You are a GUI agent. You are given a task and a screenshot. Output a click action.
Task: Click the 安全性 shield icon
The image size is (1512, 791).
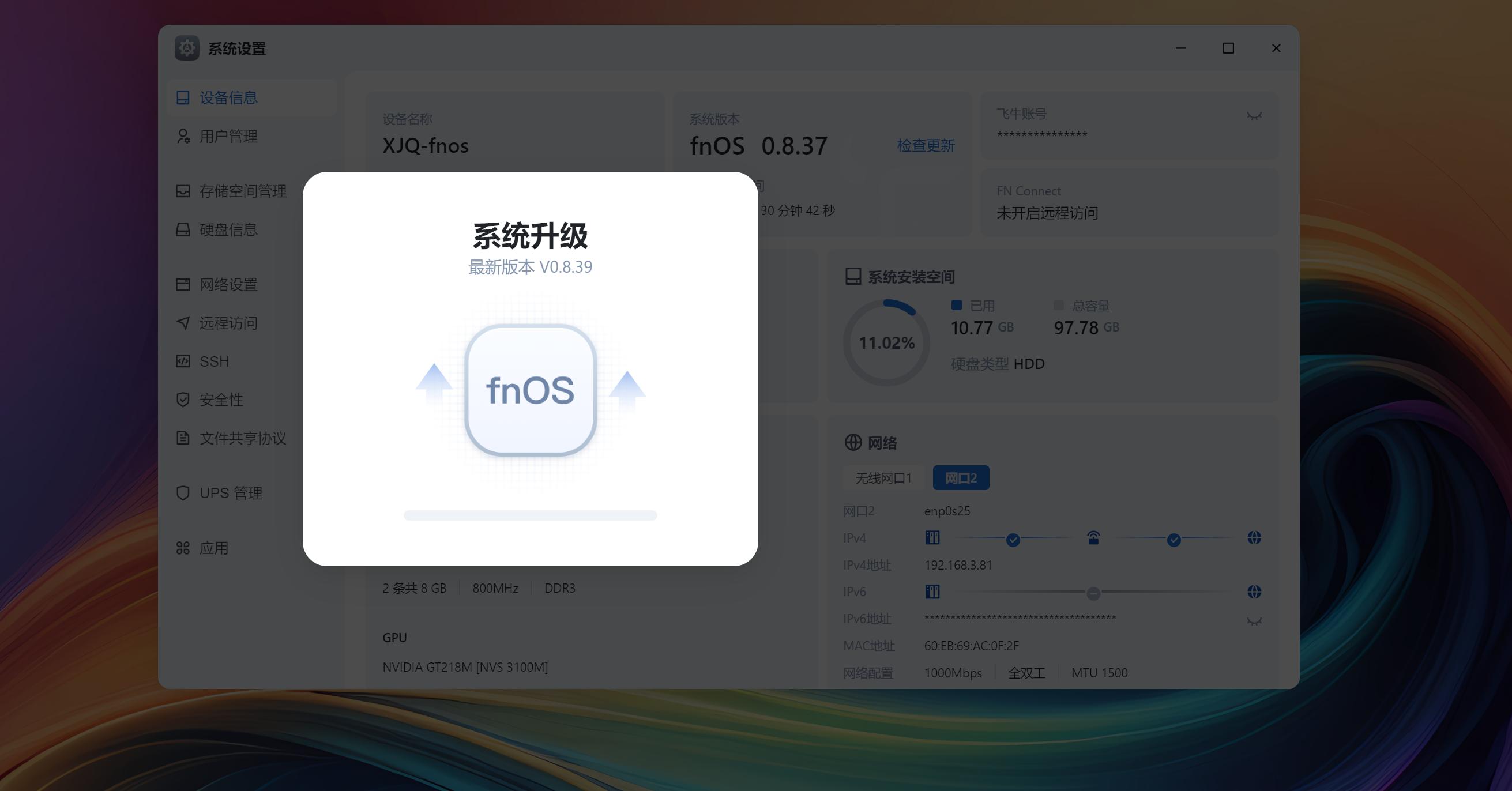coord(183,400)
